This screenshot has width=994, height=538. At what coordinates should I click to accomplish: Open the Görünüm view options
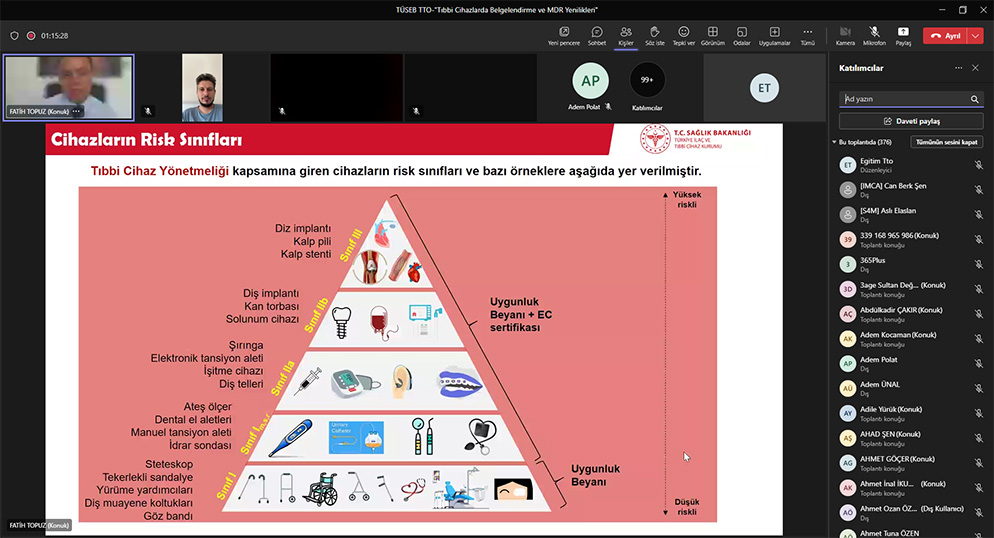pos(712,35)
